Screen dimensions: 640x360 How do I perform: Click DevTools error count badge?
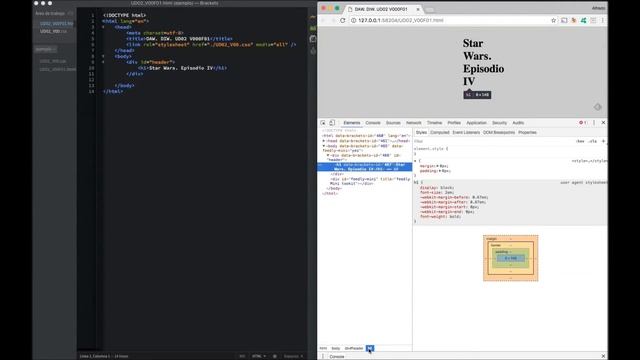[x=582, y=123]
